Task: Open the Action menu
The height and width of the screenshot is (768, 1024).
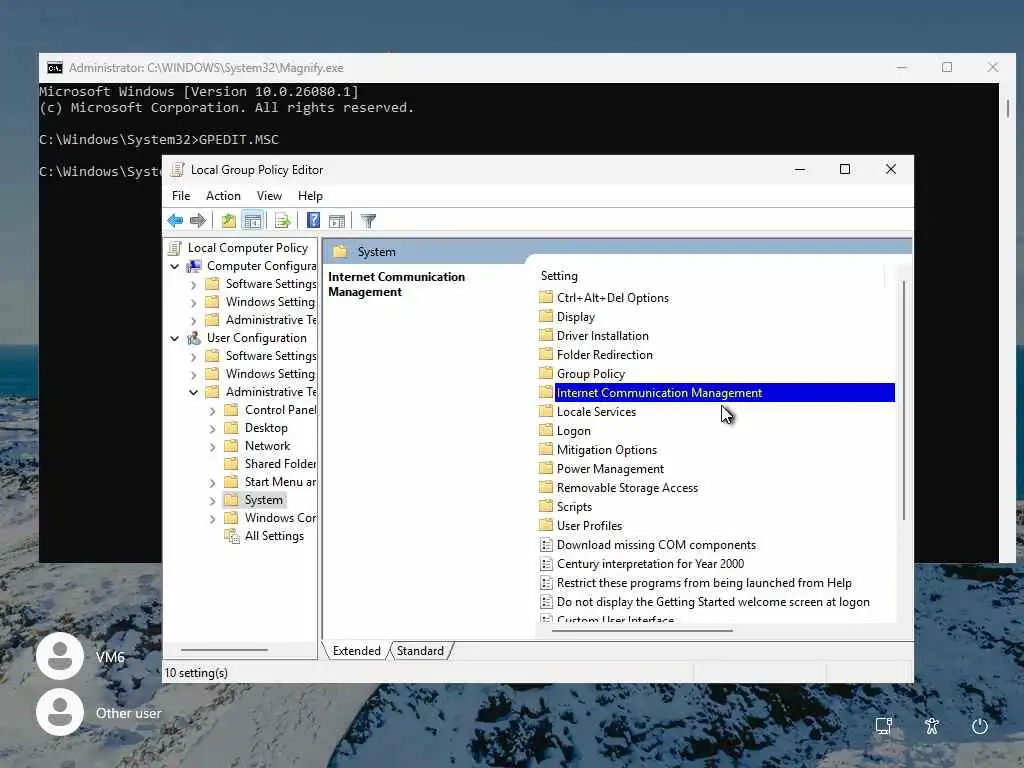Action: (x=223, y=196)
